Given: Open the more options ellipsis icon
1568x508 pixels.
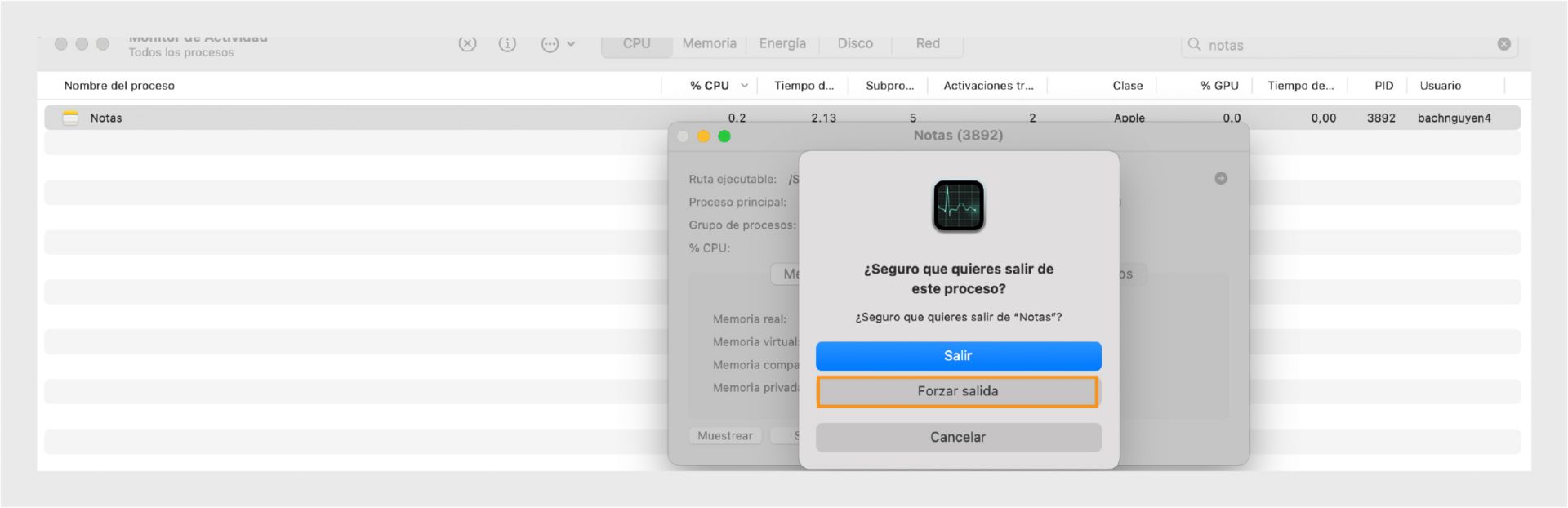Looking at the screenshot, I should (x=550, y=44).
